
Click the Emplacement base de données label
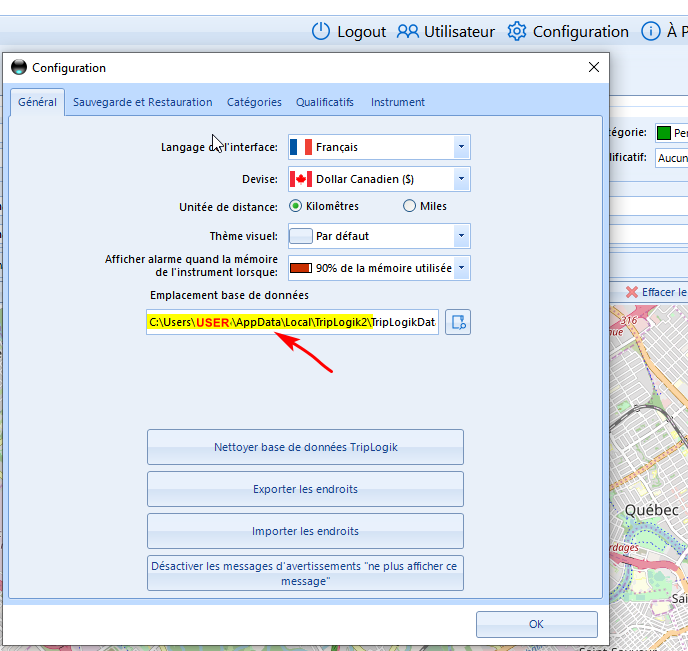(229, 295)
